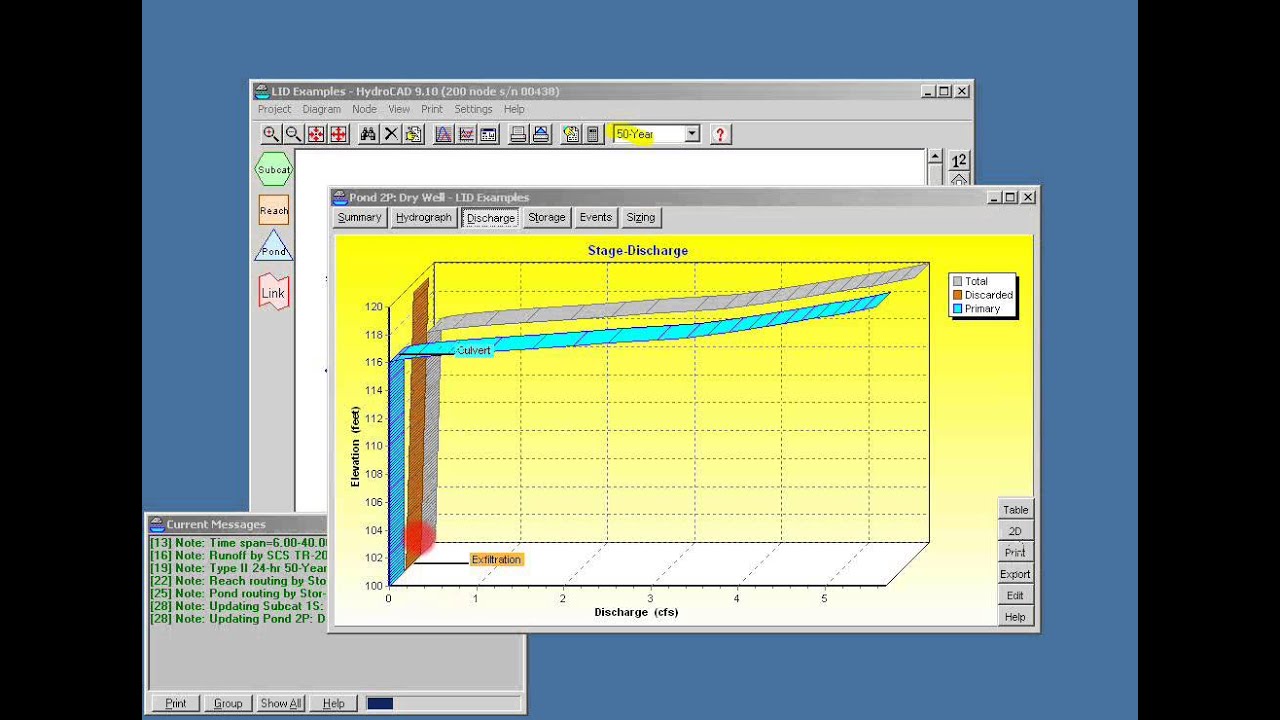Select the Pond node tool
Screen dimensions: 1280x720
(274, 246)
